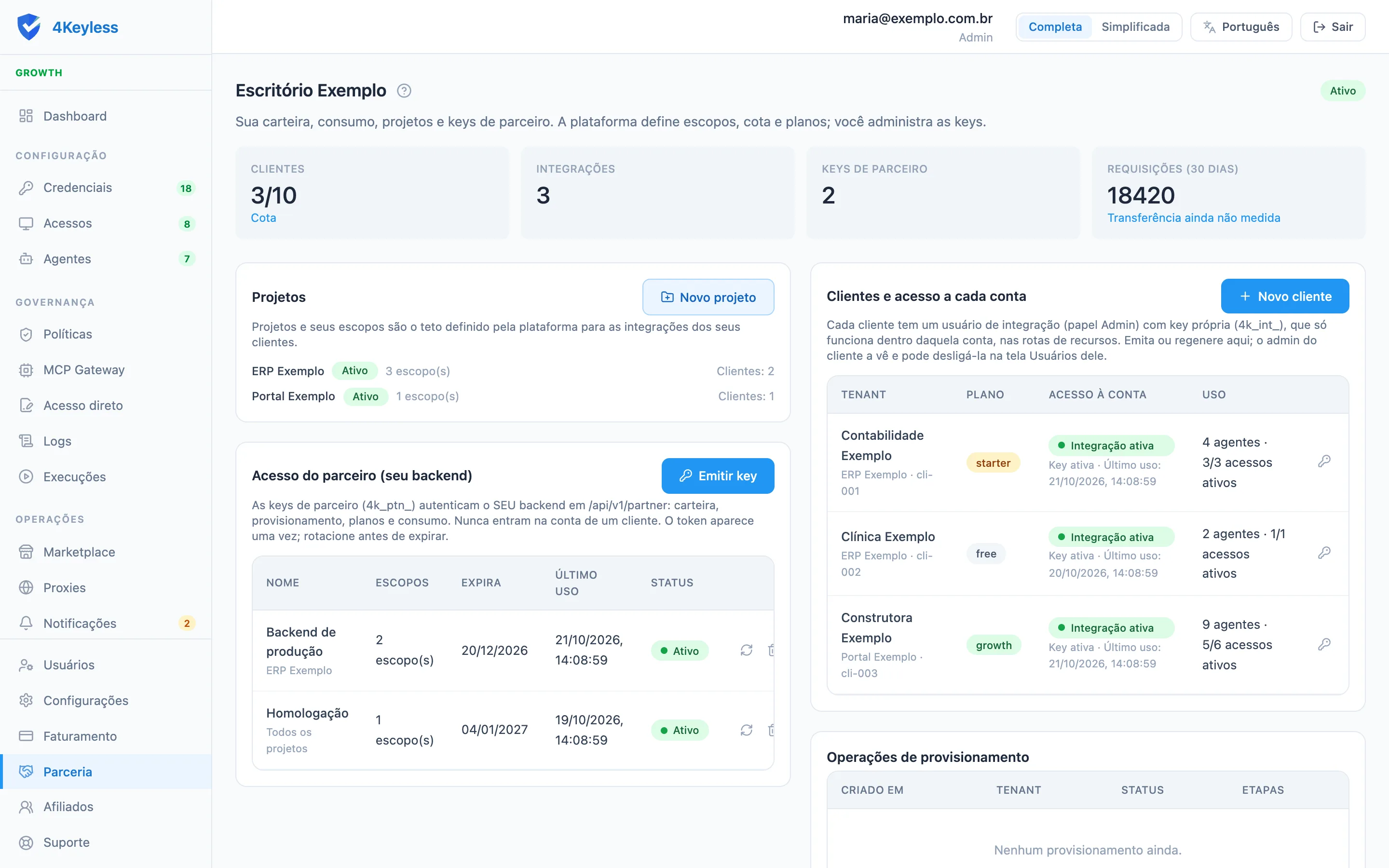Image resolution: width=1389 pixels, height=868 pixels.
Task: Open key actions for Contabilidade Exemplo
Action: (1324, 461)
